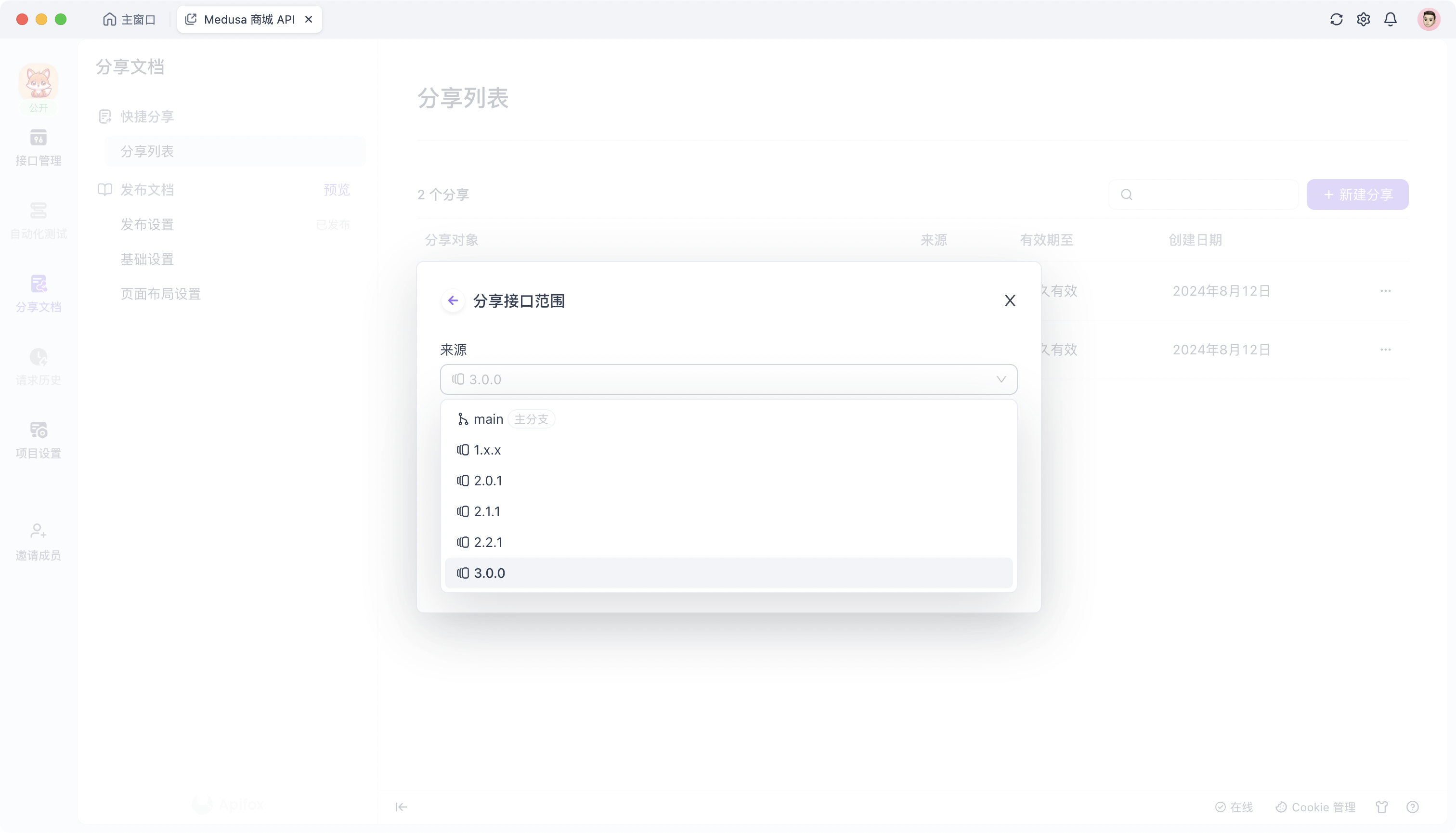Open Cookie 管理 at the bottom bar
This screenshot has height=833, width=1456.
pos(1315,807)
